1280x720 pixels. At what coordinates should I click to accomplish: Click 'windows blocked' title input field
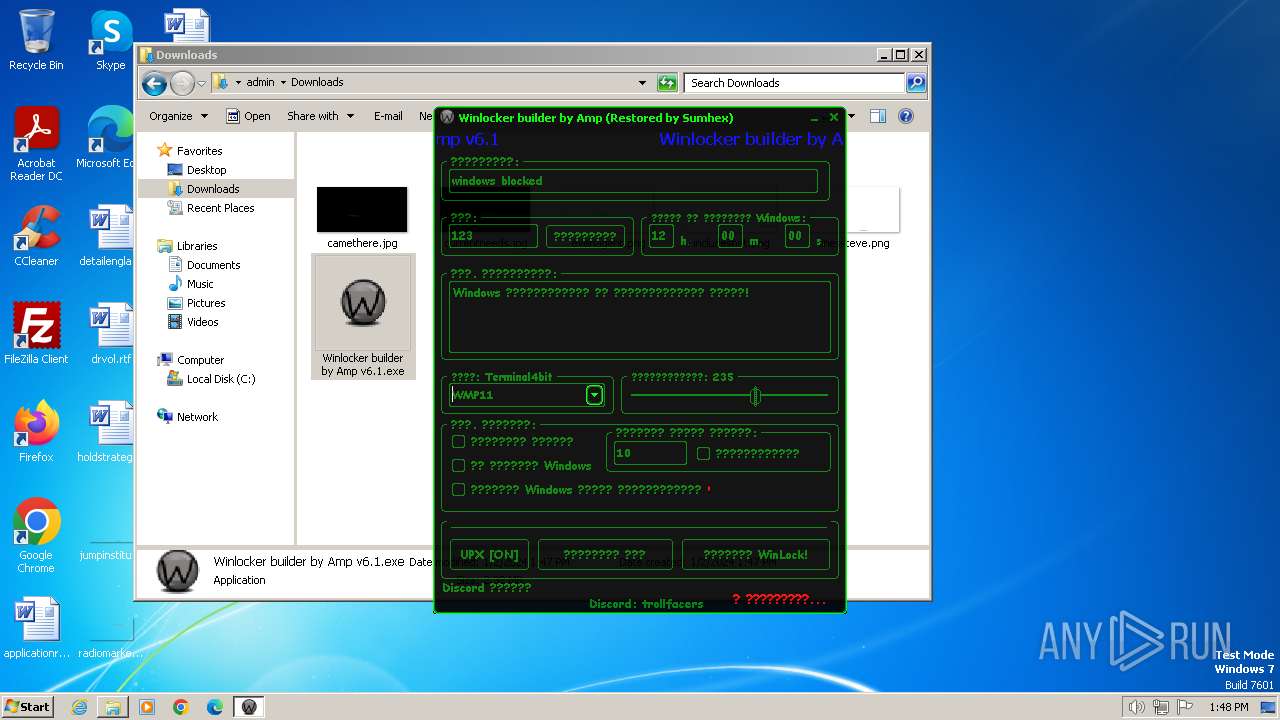click(x=633, y=181)
